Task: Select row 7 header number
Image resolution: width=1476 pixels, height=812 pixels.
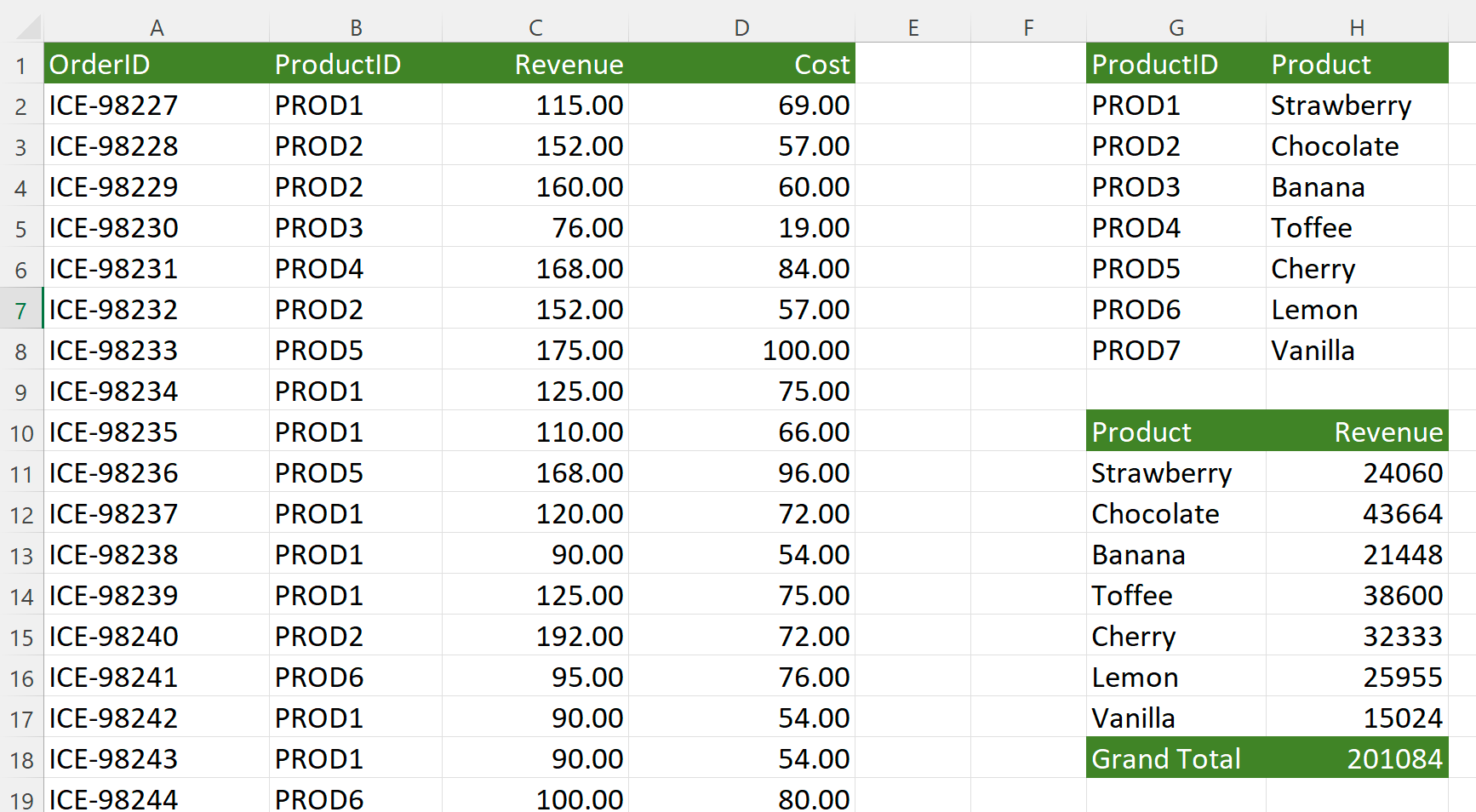Action: (x=20, y=310)
